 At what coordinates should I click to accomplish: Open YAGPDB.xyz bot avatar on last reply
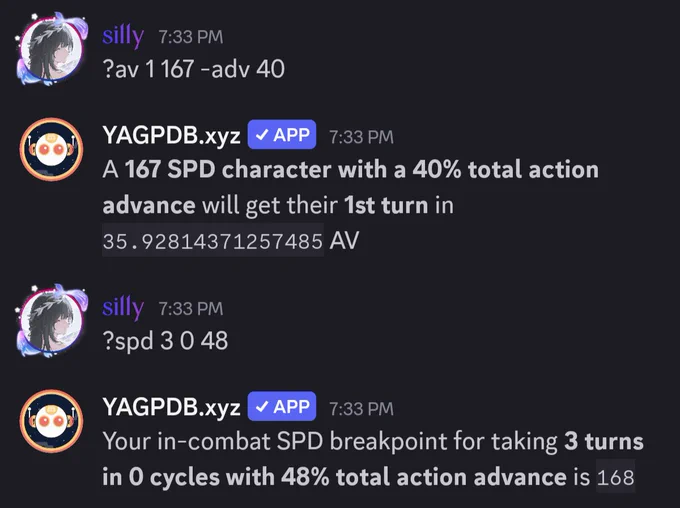click(x=51, y=421)
